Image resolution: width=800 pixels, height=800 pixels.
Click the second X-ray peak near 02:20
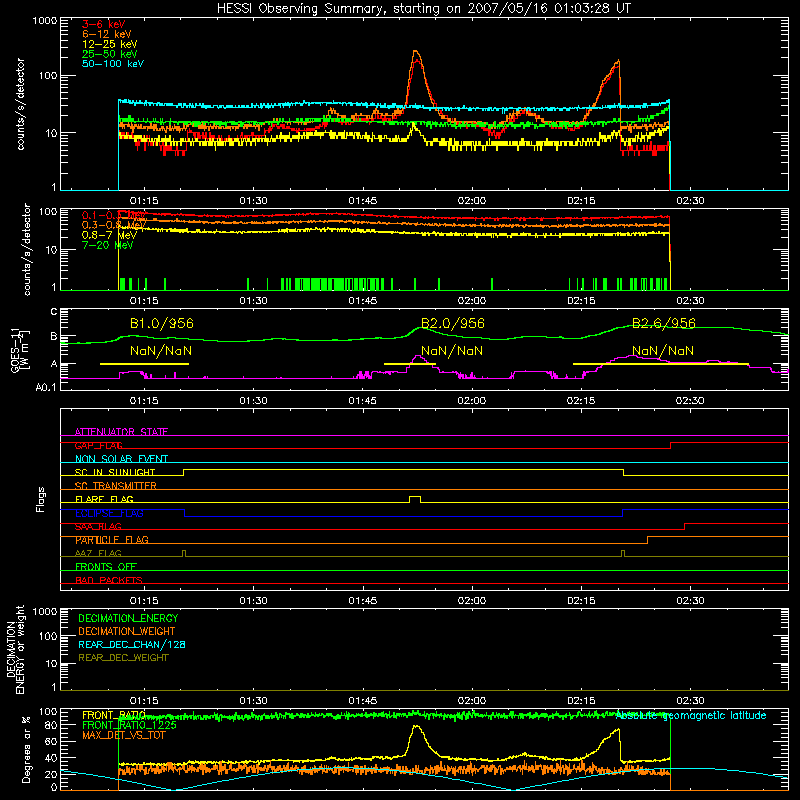618,63
